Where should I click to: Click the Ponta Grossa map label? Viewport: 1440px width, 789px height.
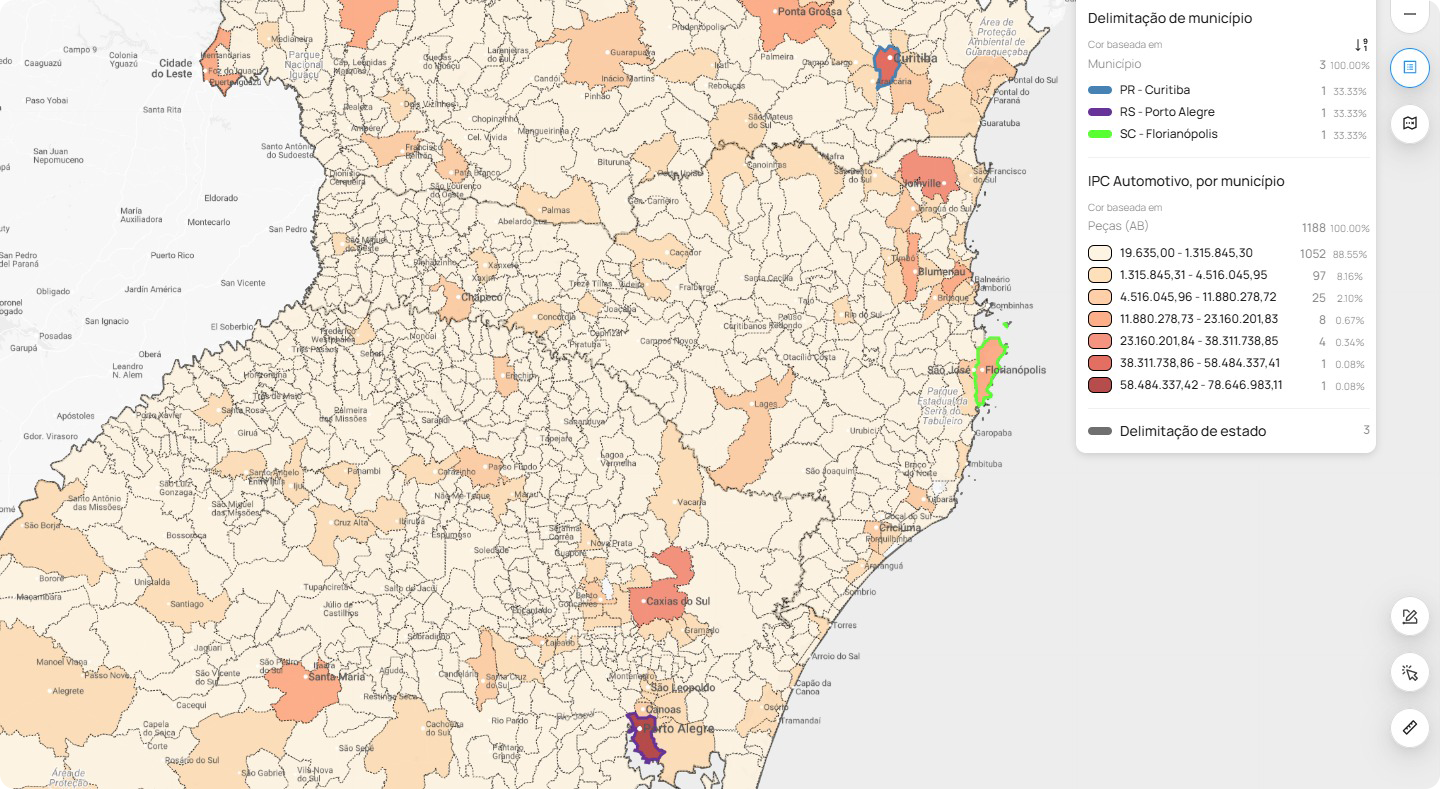click(810, 12)
